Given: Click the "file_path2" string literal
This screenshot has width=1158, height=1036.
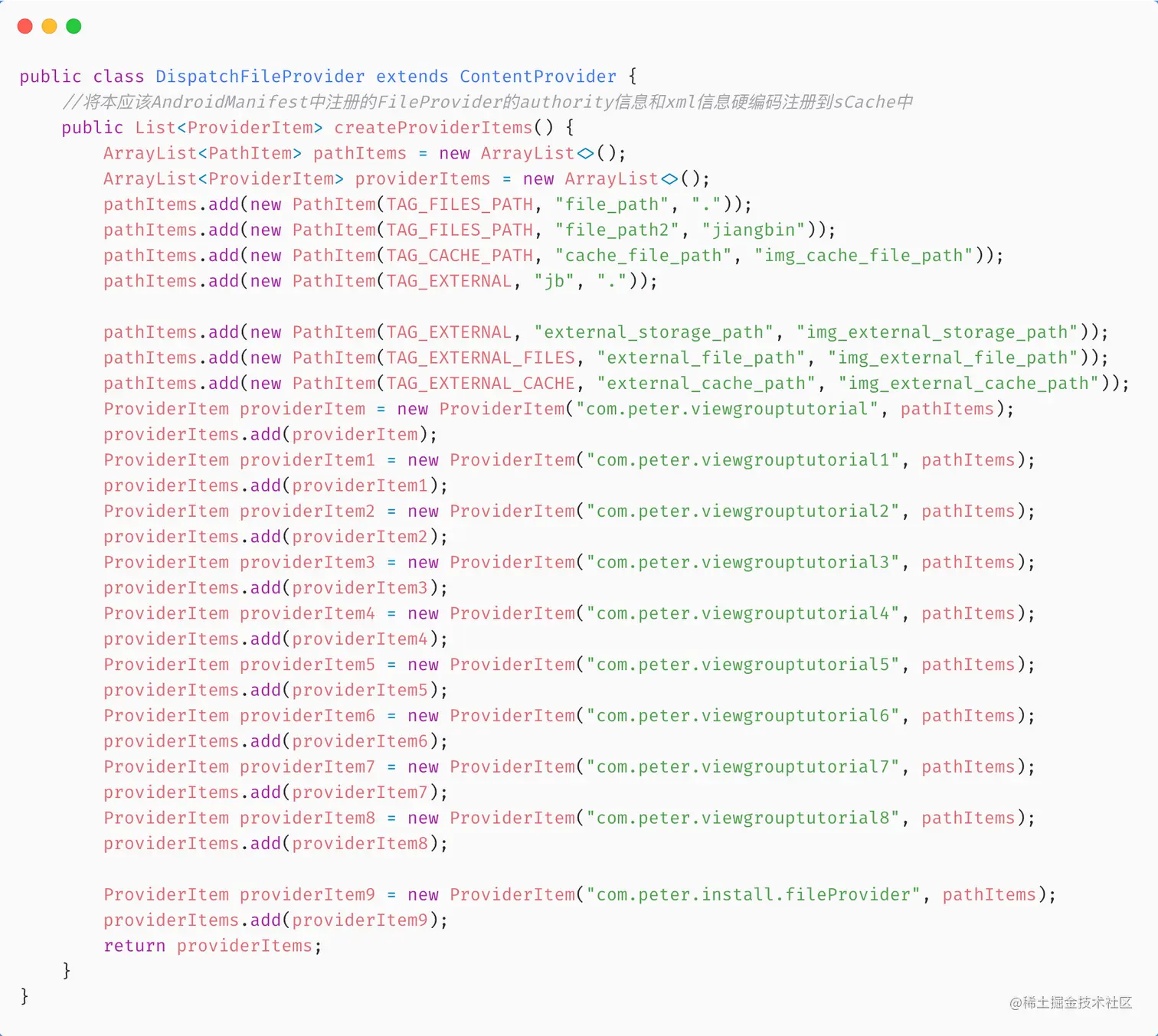Looking at the screenshot, I should pyautogui.click(x=617, y=230).
